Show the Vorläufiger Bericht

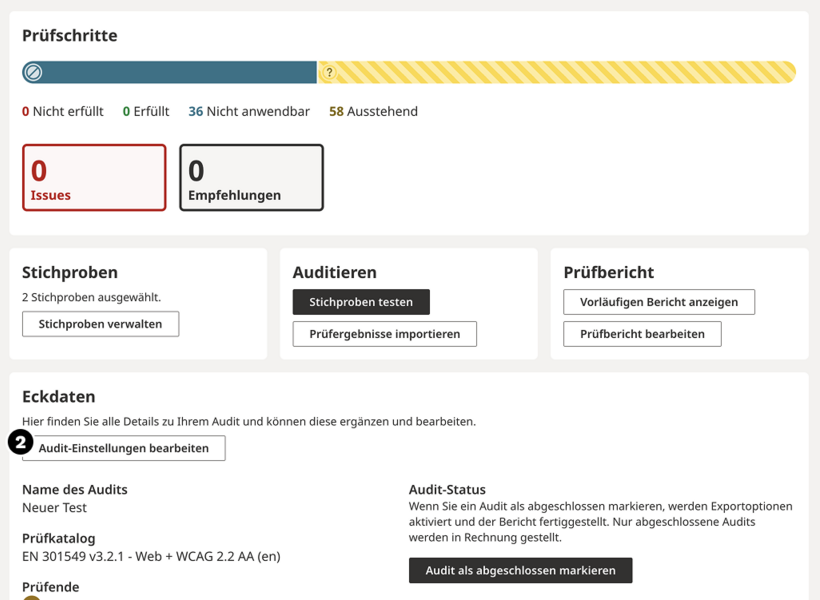tap(659, 301)
